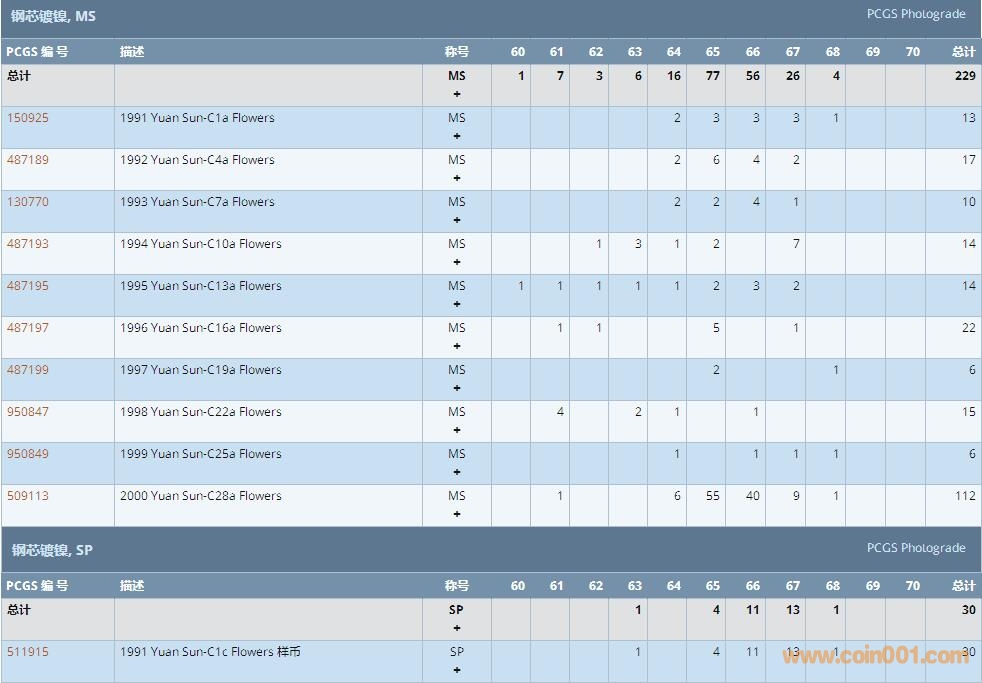Open the 511915 sample coin link

coord(28,652)
